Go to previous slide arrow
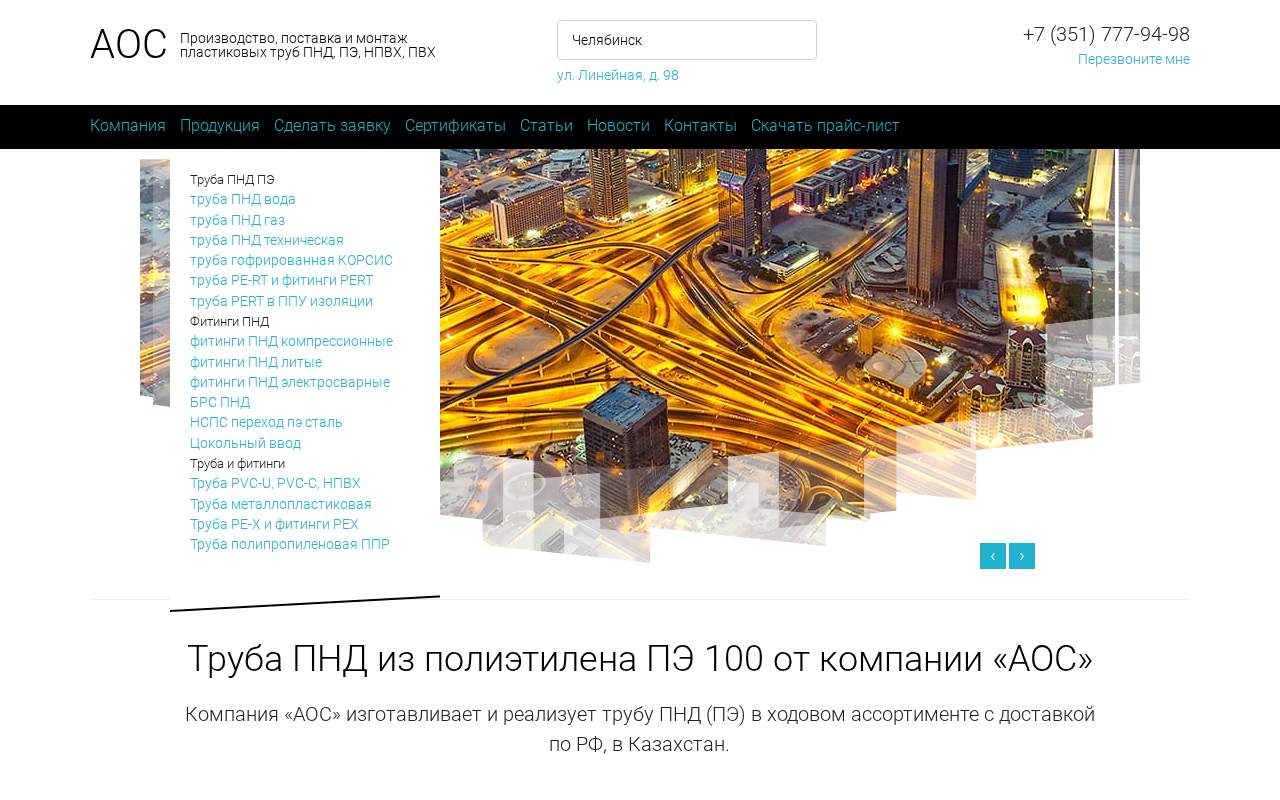This screenshot has height=800, width=1280. coord(993,556)
